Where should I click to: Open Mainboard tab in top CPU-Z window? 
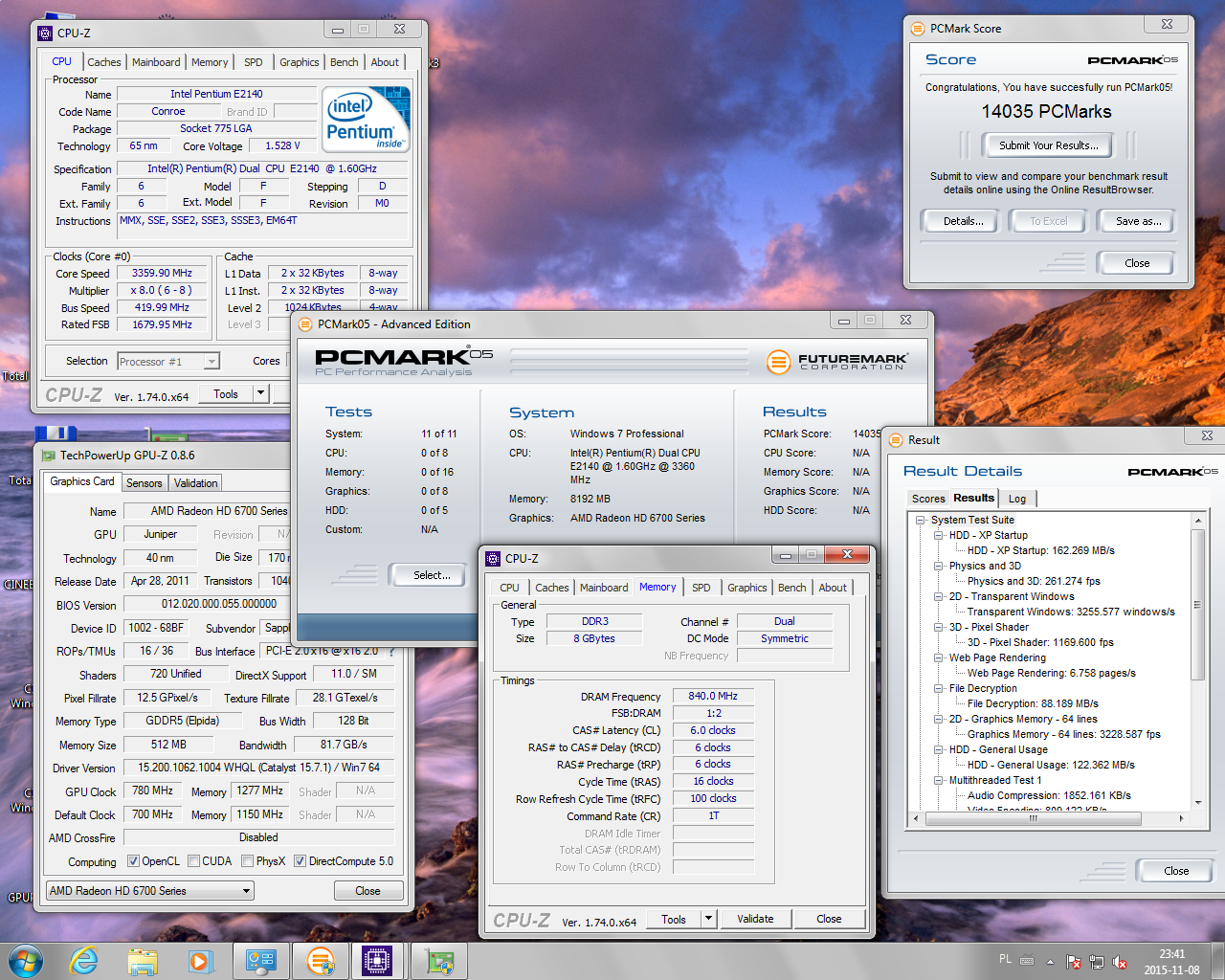(x=156, y=62)
